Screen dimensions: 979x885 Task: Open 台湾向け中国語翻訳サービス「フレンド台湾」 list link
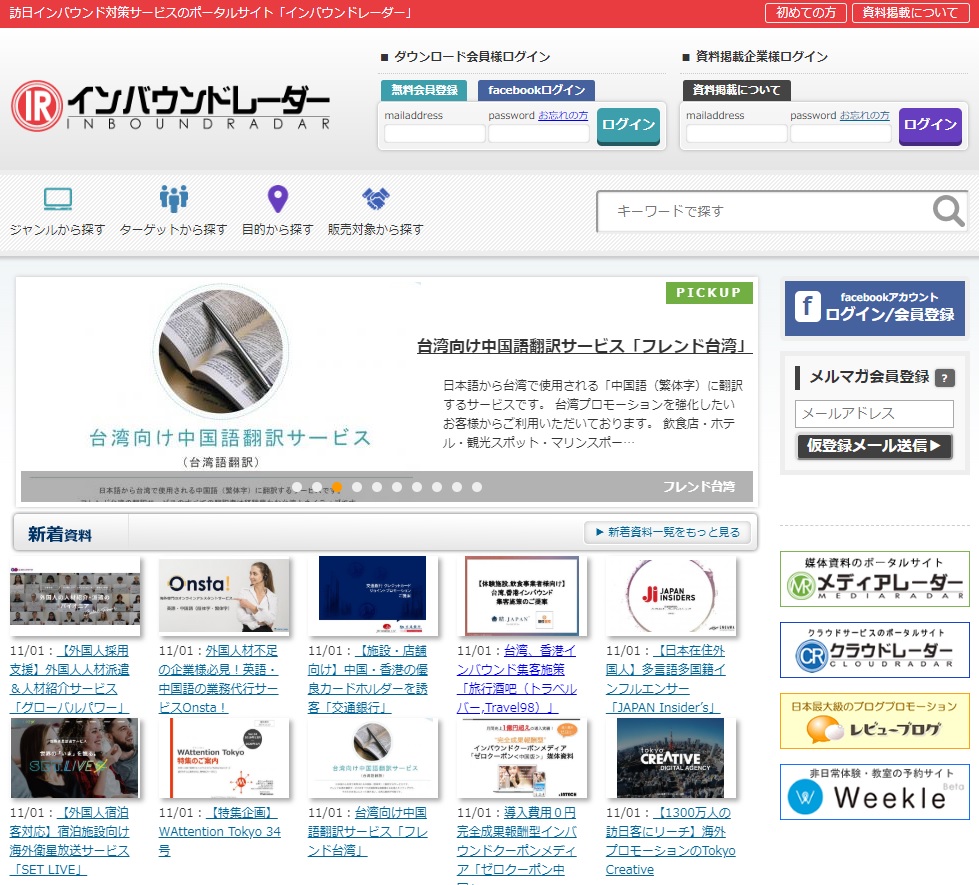(368, 832)
